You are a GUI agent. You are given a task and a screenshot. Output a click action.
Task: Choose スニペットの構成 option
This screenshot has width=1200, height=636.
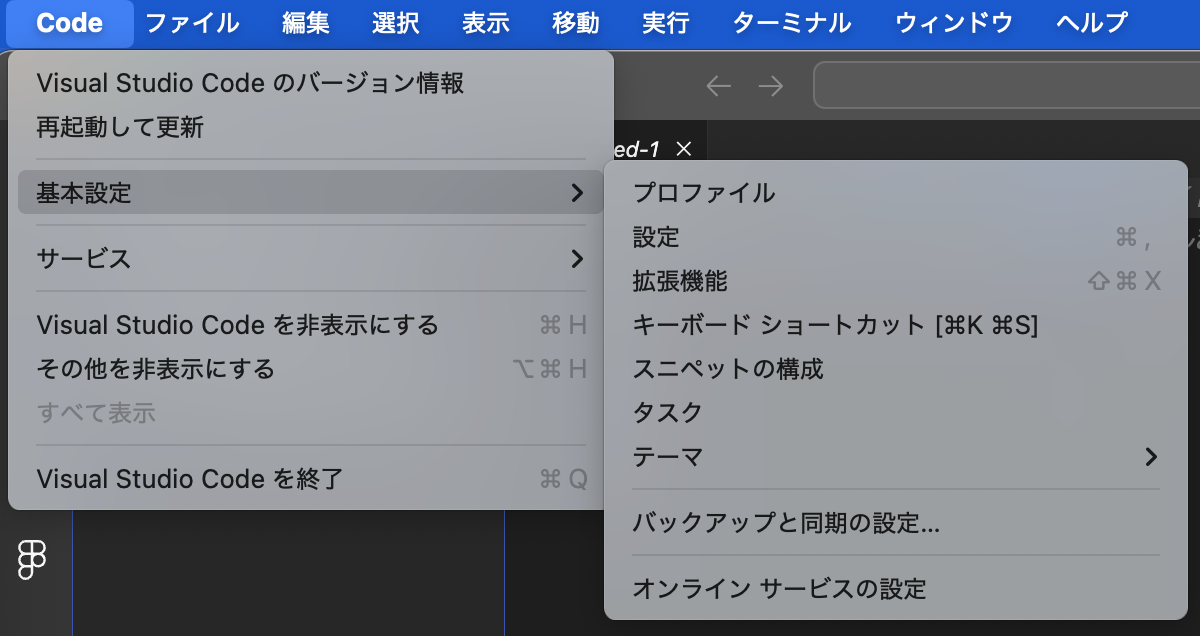pos(728,369)
